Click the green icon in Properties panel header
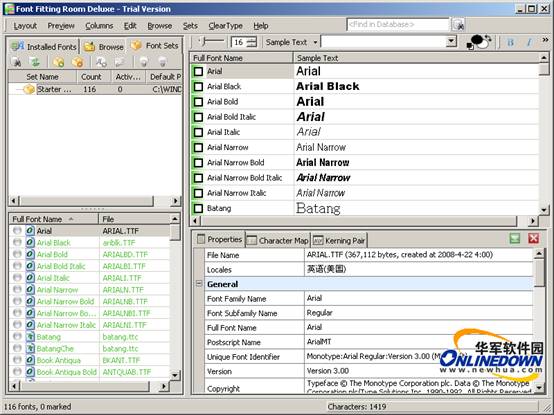Image resolution: width=554 pixels, height=415 pixels. 515,239
